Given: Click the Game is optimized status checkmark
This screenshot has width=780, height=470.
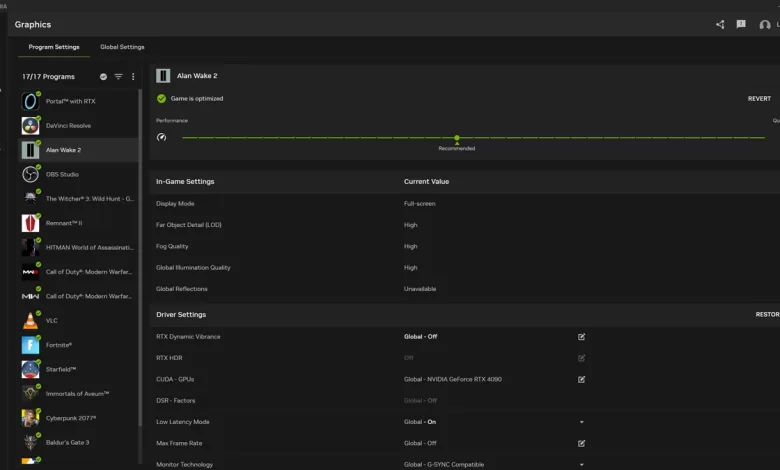Looking at the screenshot, I should pyautogui.click(x=161, y=98).
